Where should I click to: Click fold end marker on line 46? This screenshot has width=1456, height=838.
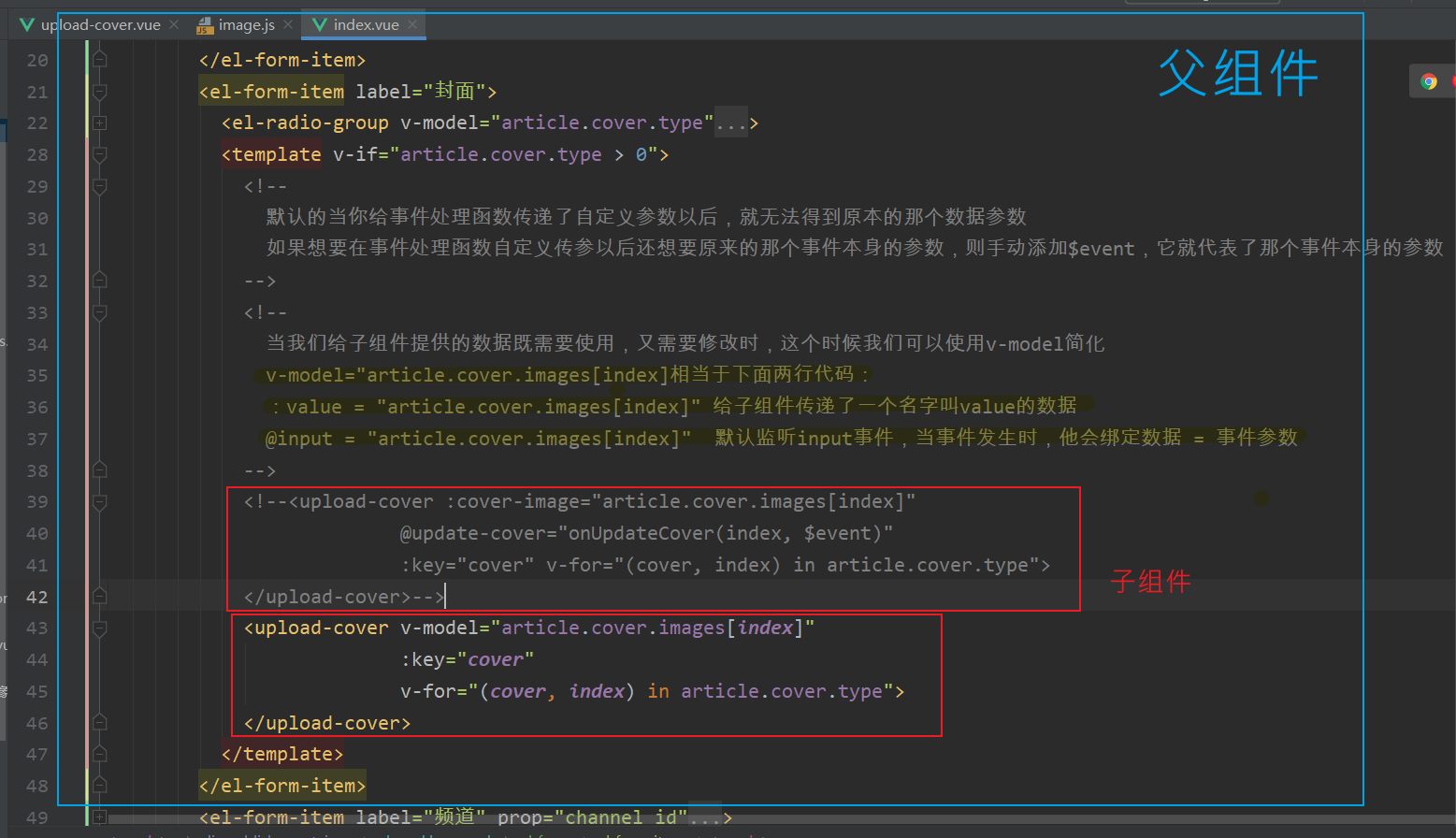coord(100,723)
